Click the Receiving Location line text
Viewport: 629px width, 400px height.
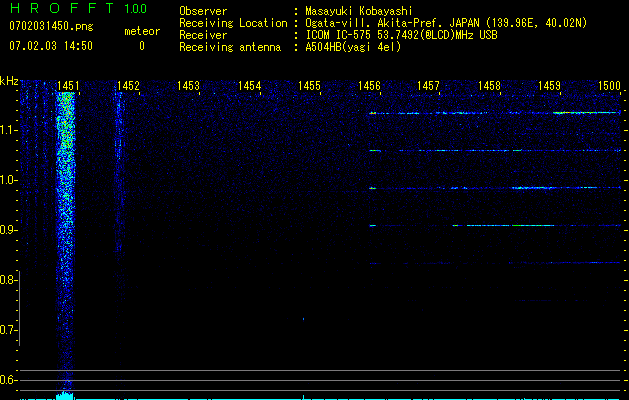click(x=383, y=23)
